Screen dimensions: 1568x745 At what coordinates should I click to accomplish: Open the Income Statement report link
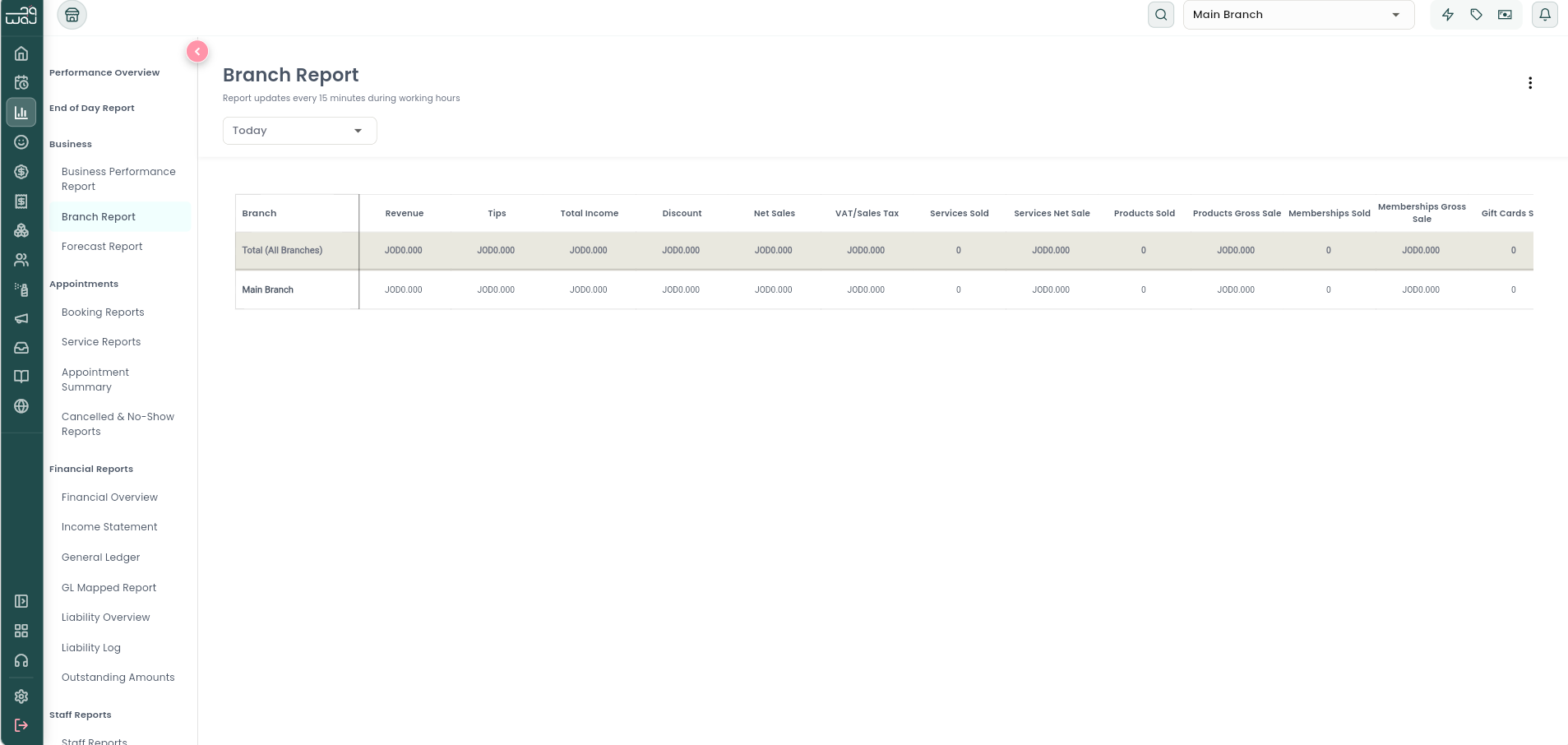click(109, 527)
